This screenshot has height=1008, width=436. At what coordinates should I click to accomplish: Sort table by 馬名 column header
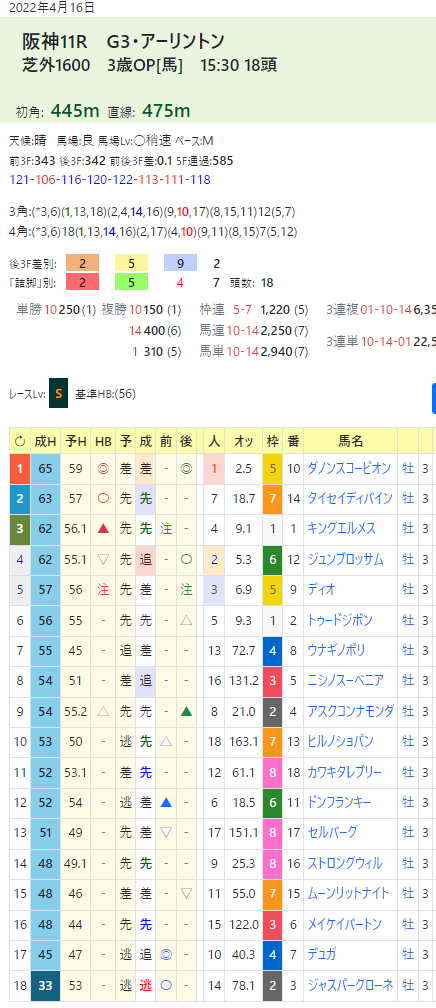coord(350,441)
